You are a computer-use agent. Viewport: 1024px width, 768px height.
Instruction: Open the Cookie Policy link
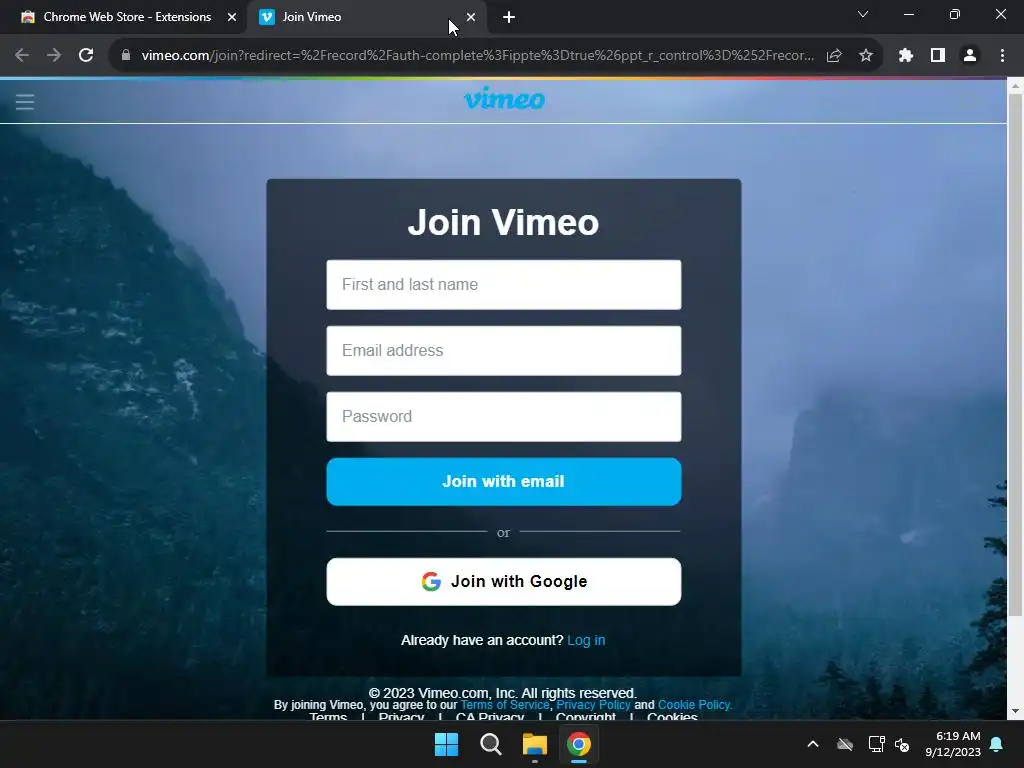695,705
